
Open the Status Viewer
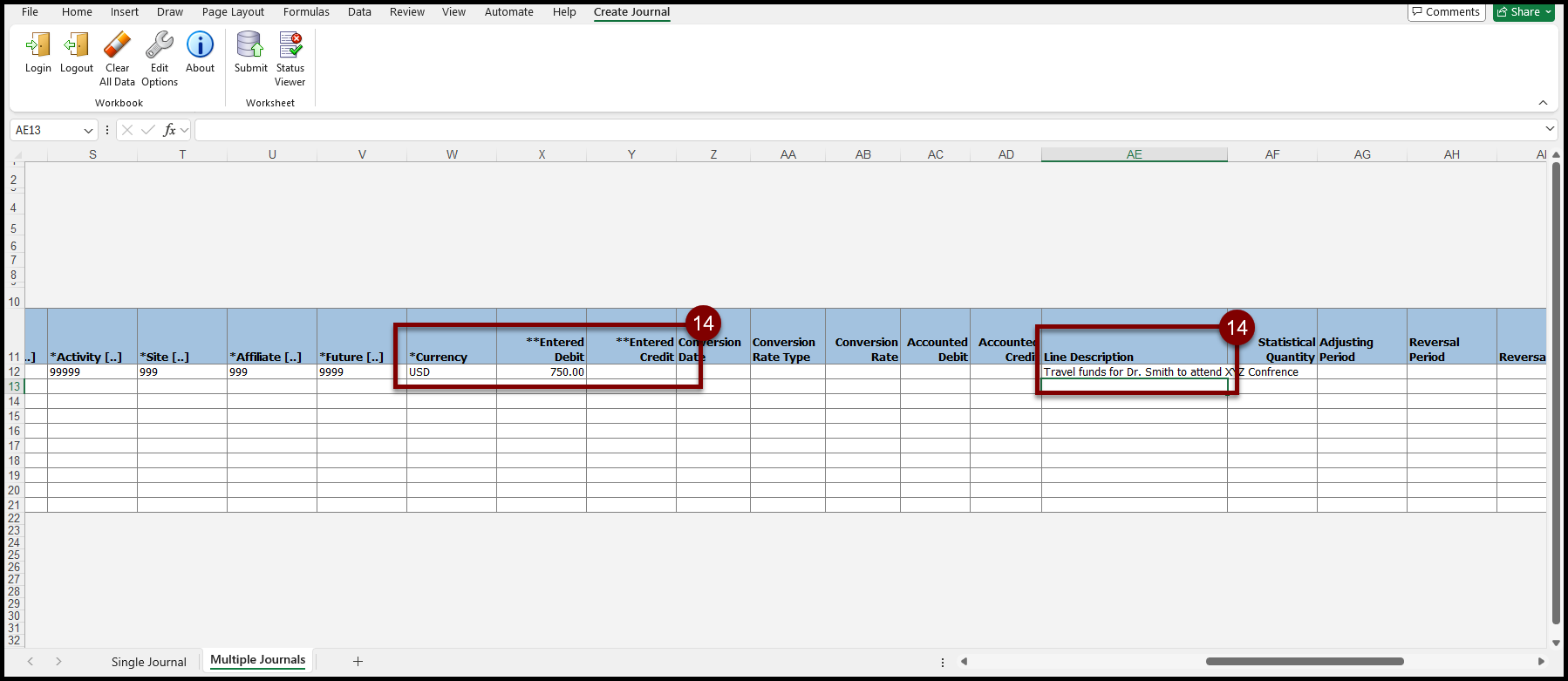pyautogui.click(x=290, y=45)
